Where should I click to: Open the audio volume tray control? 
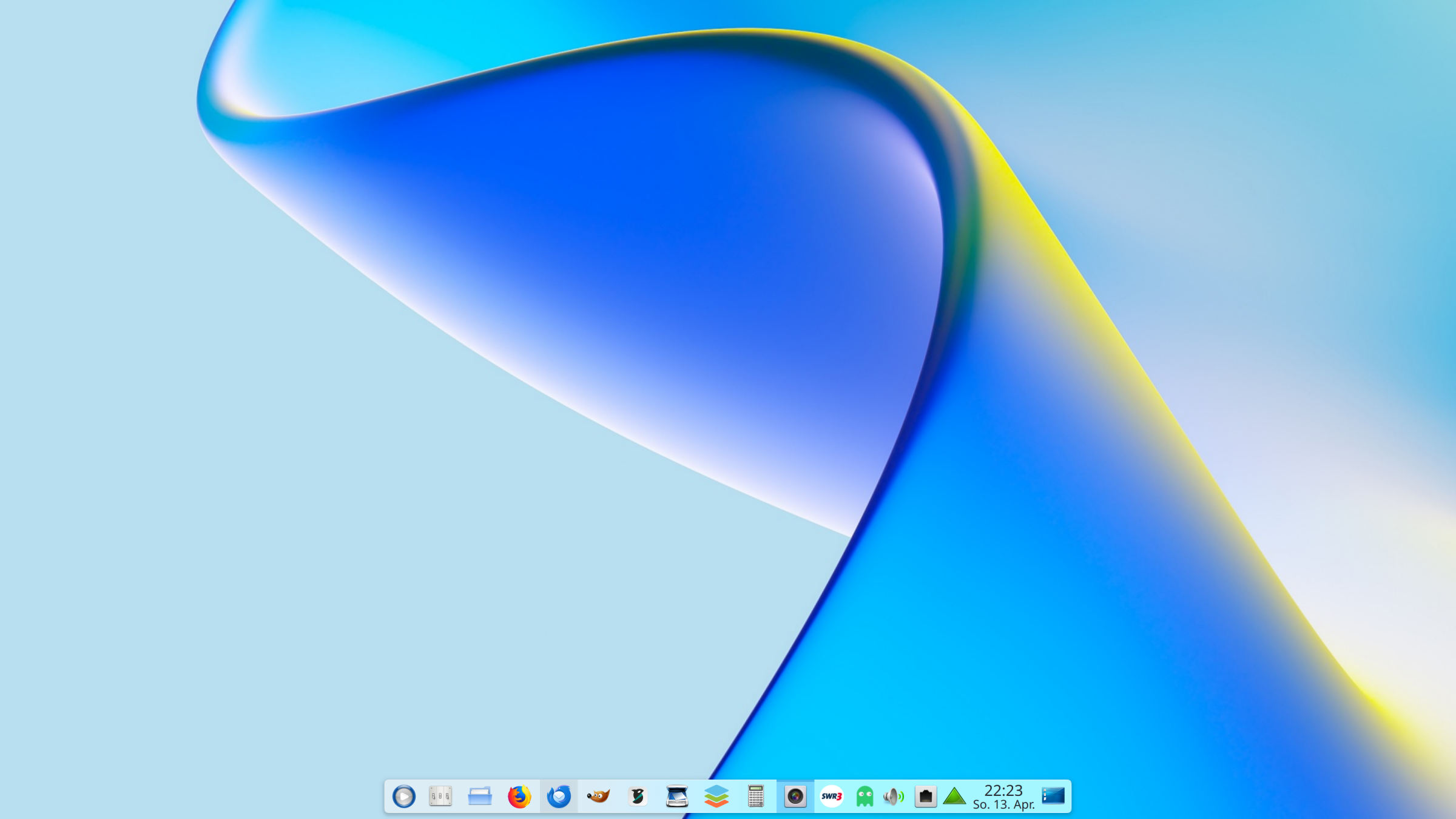pyautogui.click(x=894, y=797)
